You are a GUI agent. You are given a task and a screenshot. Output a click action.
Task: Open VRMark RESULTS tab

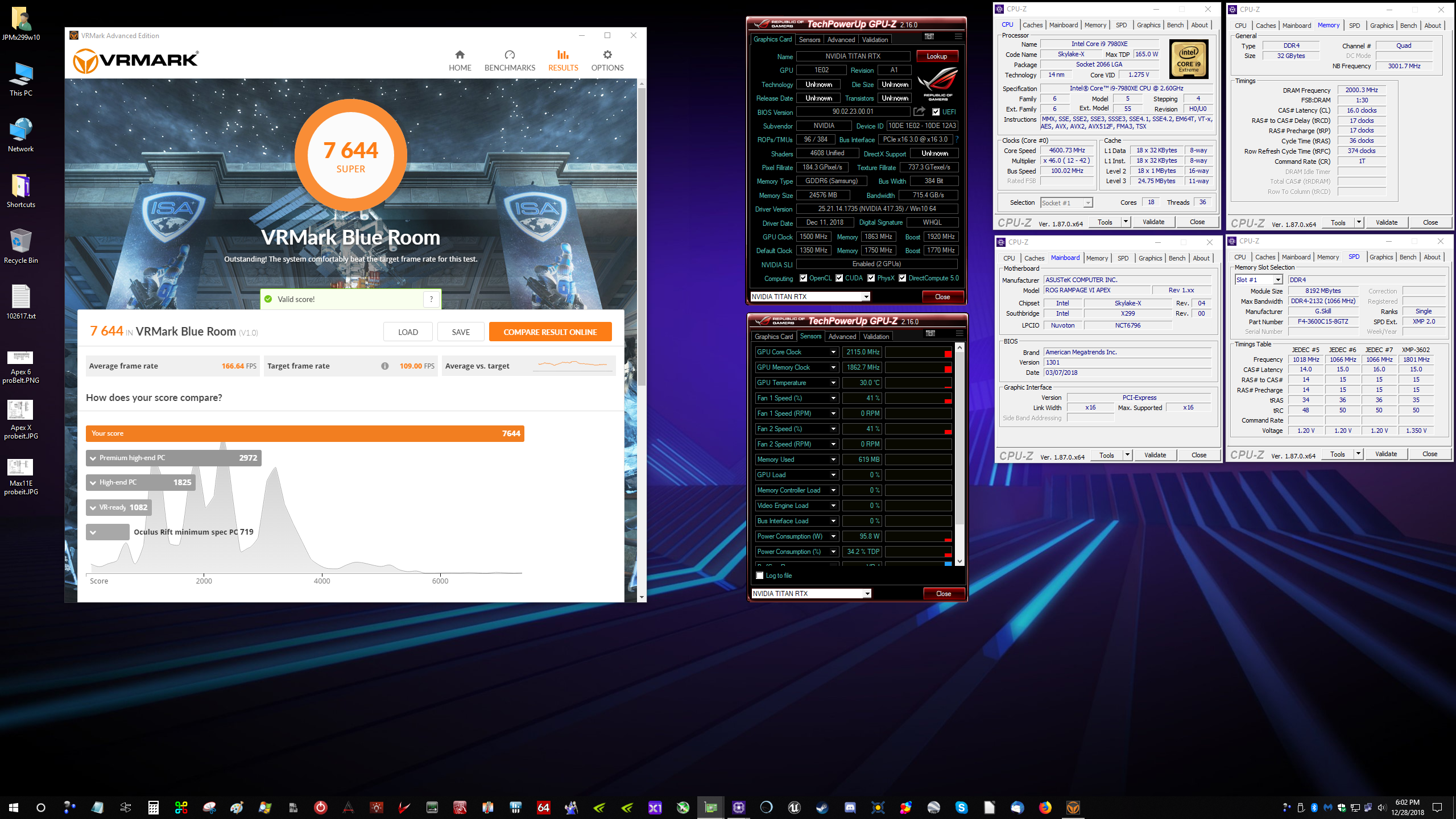coord(563,60)
